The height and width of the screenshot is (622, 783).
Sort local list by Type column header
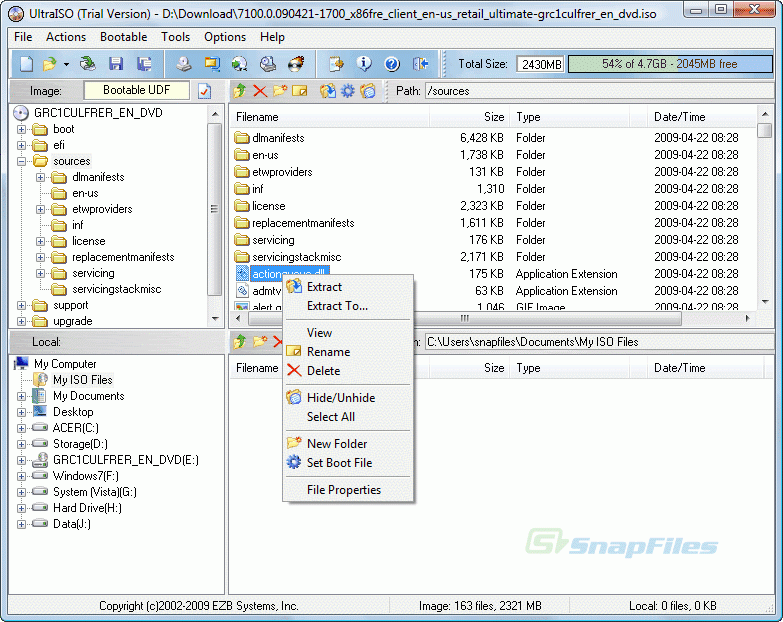pyautogui.click(x=570, y=368)
